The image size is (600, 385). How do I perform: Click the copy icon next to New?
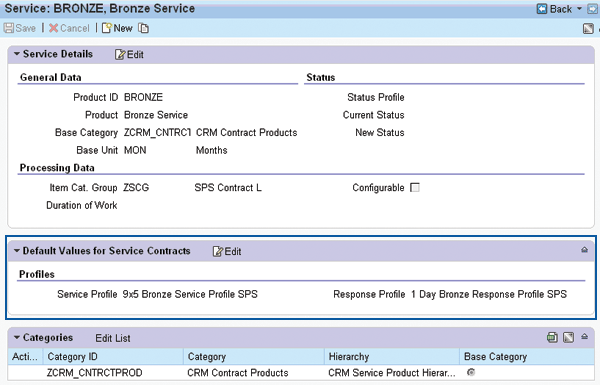point(143,28)
